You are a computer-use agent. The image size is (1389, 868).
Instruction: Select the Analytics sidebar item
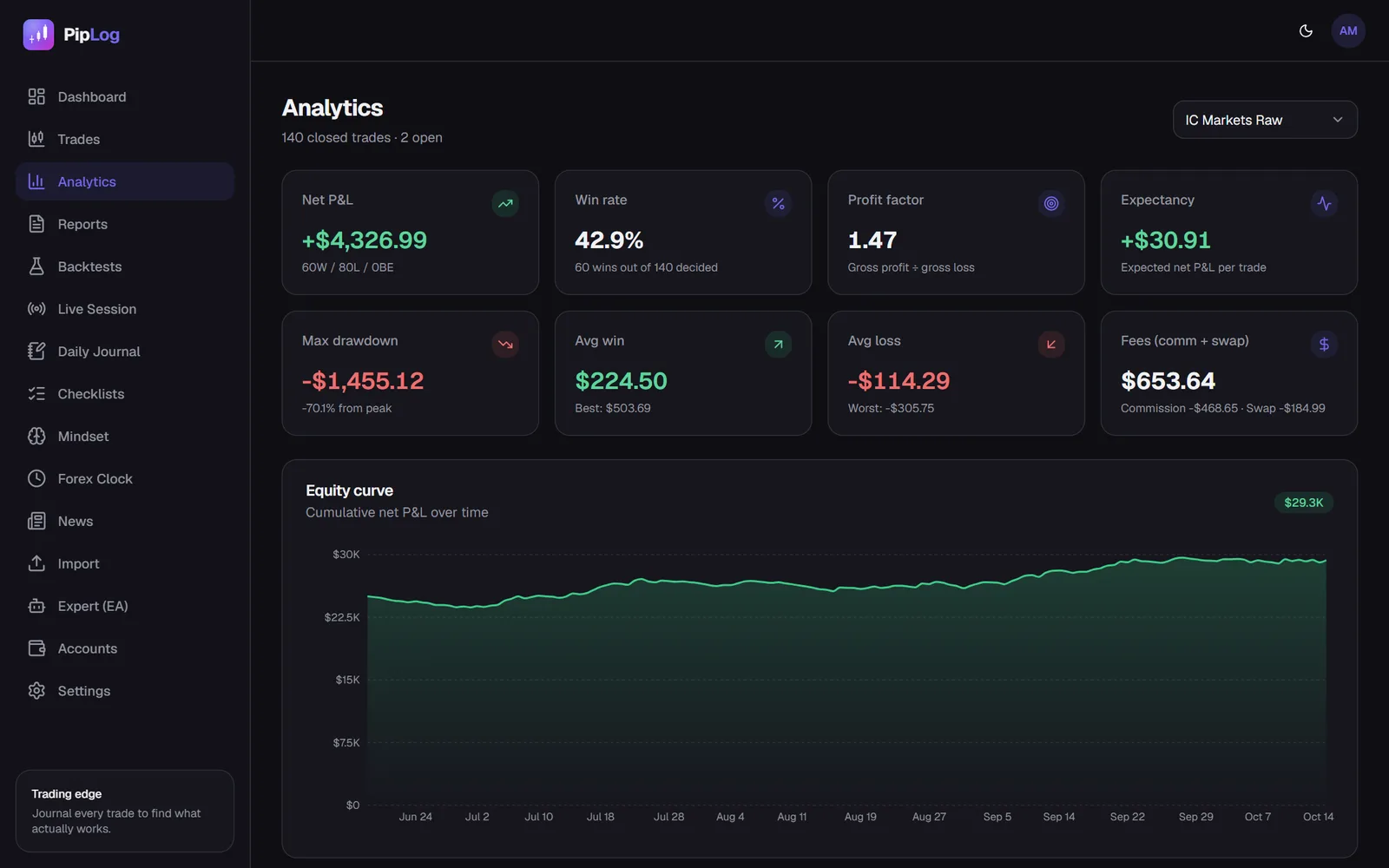125,181
